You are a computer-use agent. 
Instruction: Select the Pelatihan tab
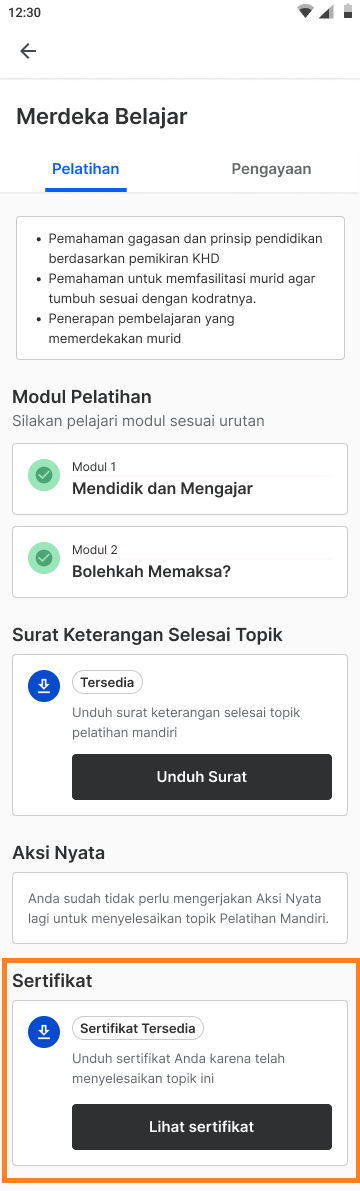pyautogui.click(x=86, y=169)
